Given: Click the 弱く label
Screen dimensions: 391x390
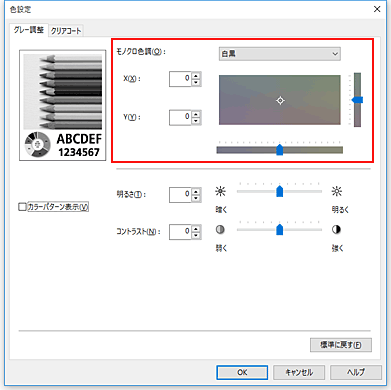Looking at the screenshot, I should pyautogui.click(x=221, y=248).
